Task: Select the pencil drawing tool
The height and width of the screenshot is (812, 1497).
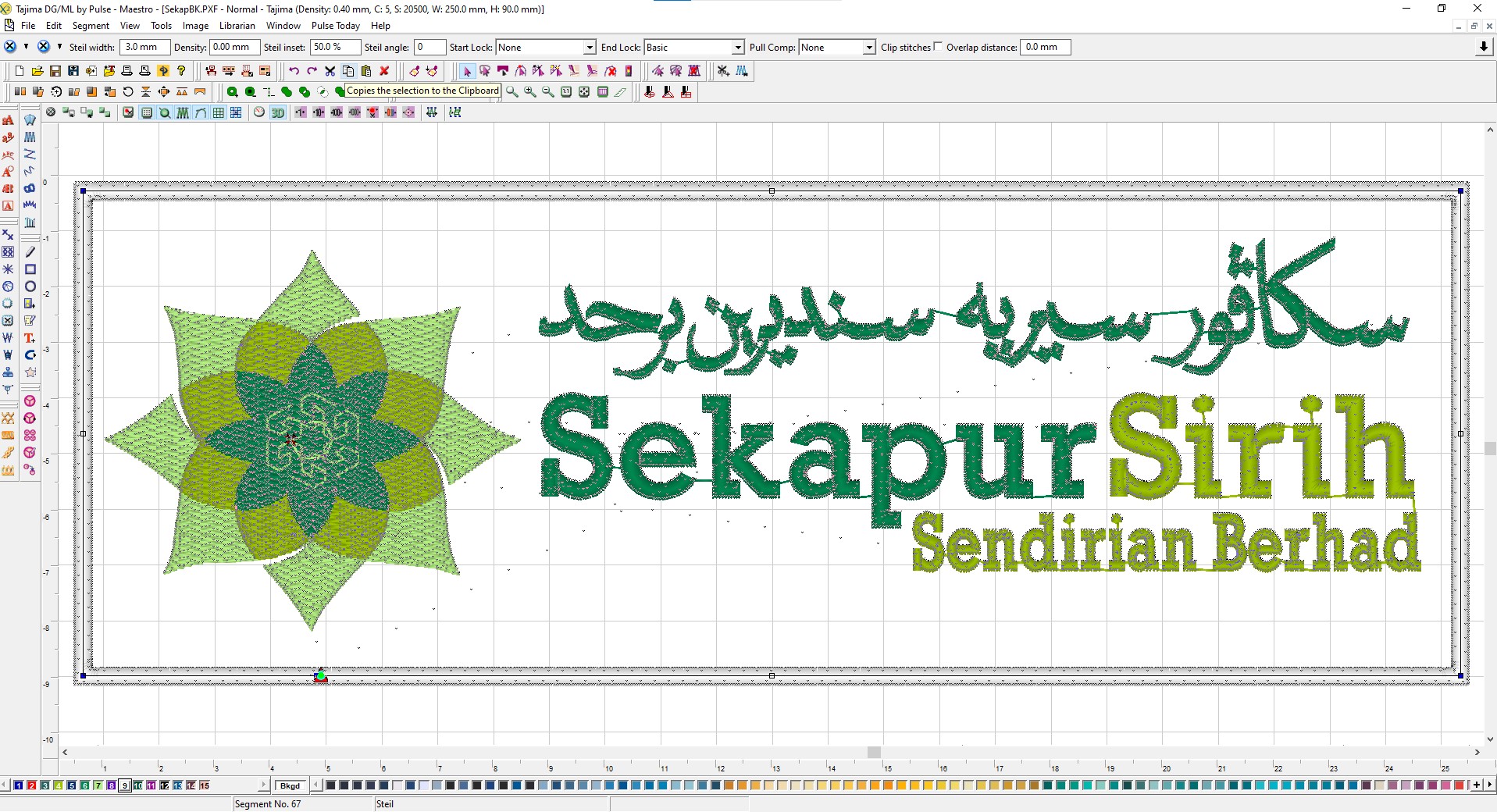Action: pyautogui.click(x=30, y=252)
